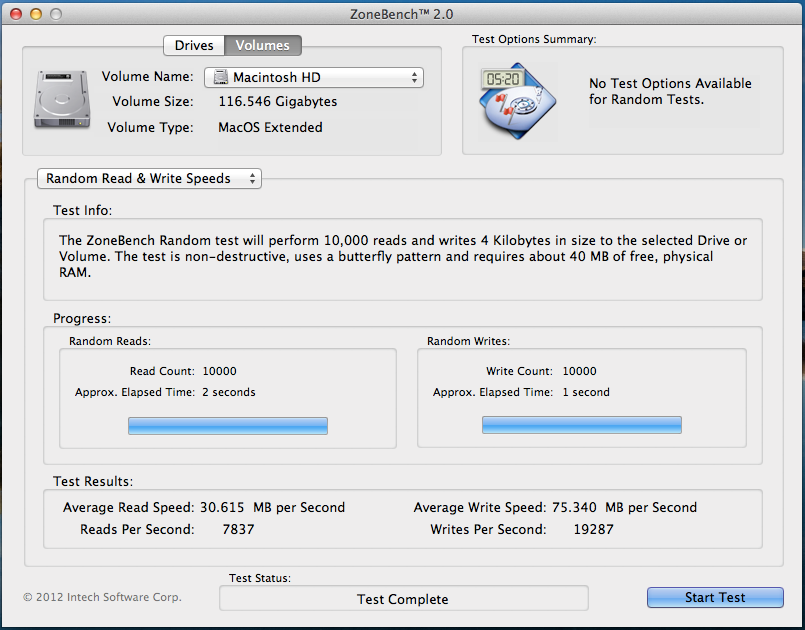Switch to the Drives tab
The image size is (805, 630).
click(x=194, y=45)
